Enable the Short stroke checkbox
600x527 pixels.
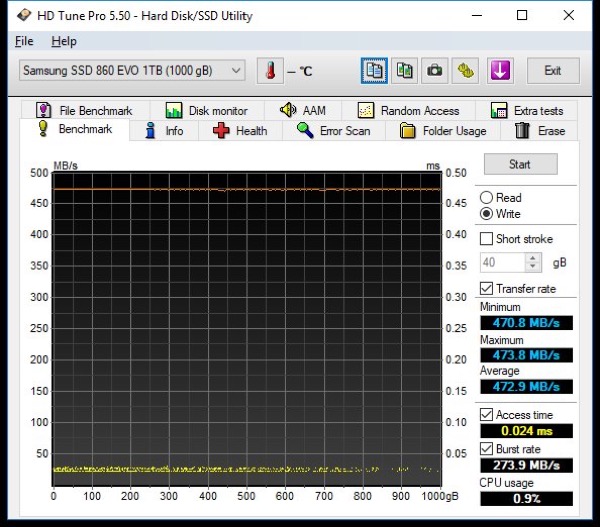click(x=486, y=239)
